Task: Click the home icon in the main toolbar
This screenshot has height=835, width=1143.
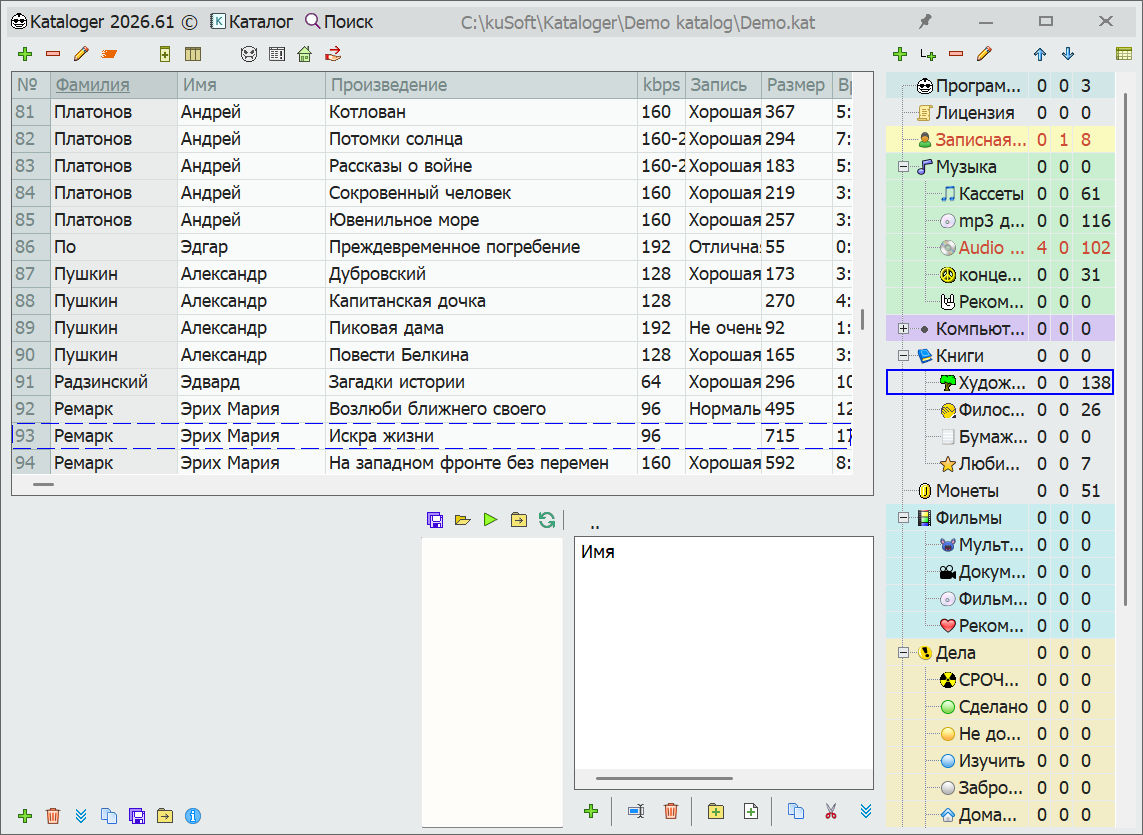Action: coord(304,54)
